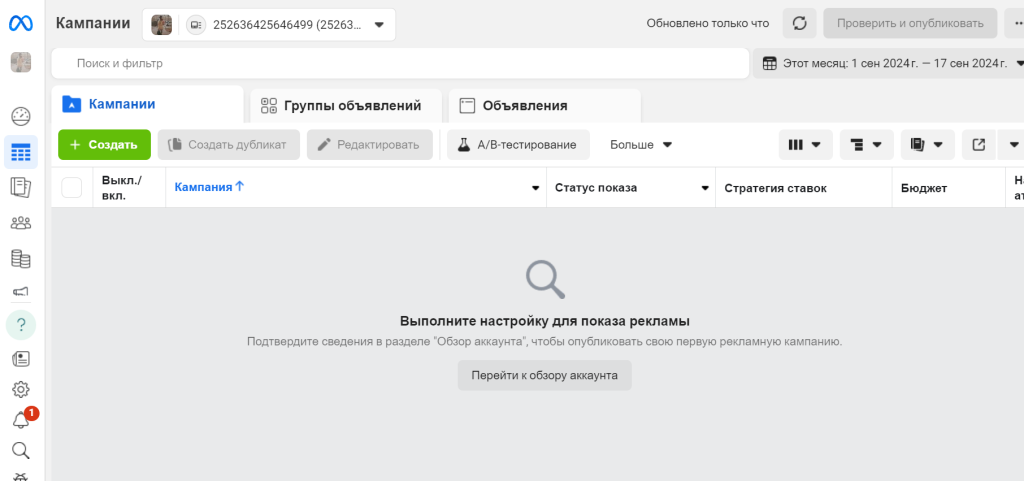This screenshot has width=1024, height=481.
Task: Open the three-dots more options button
Action: point(1014,23)
